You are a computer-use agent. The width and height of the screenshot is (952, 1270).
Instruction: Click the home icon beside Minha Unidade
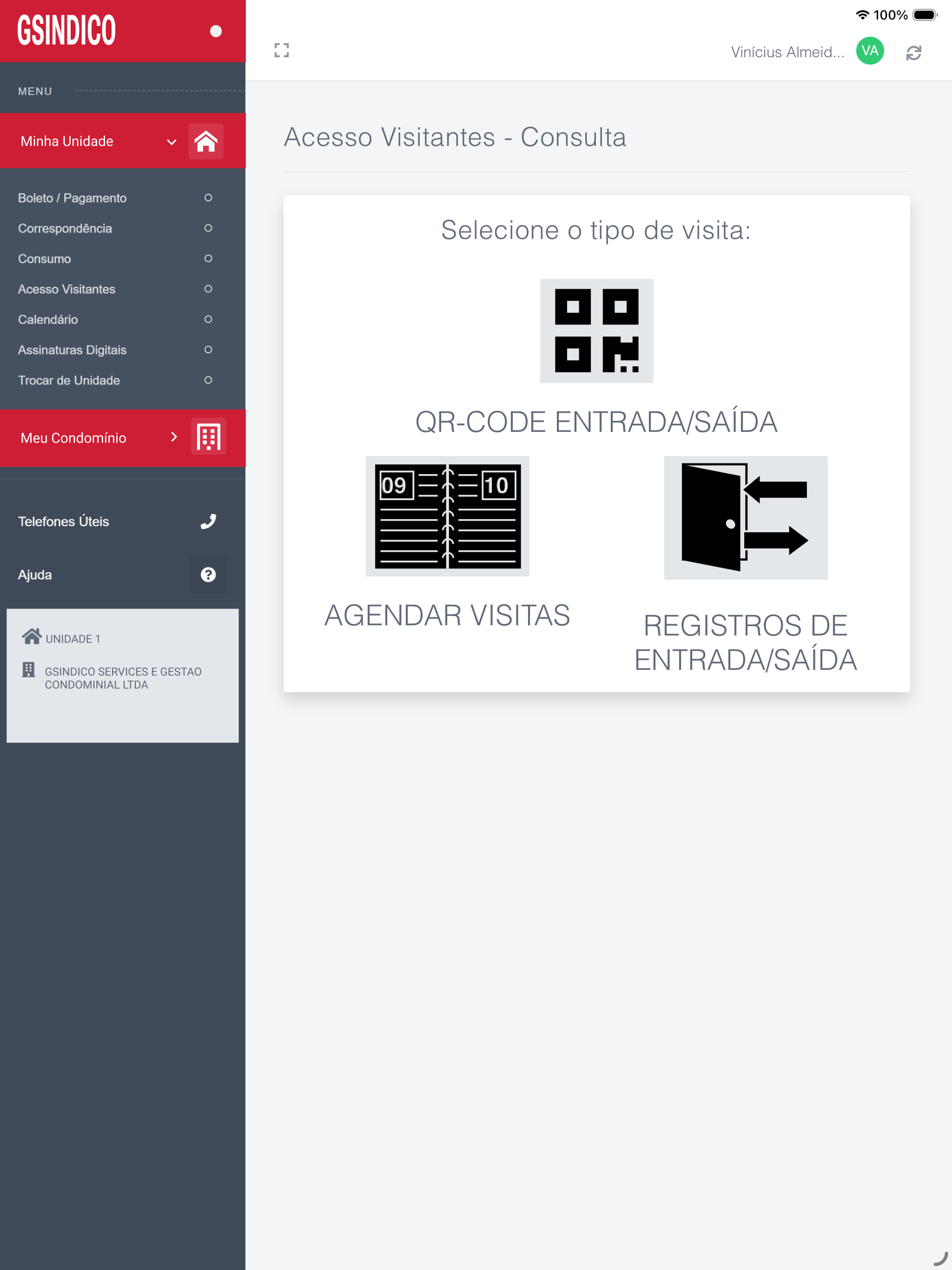pyautogui.click(x=205, y=141)
